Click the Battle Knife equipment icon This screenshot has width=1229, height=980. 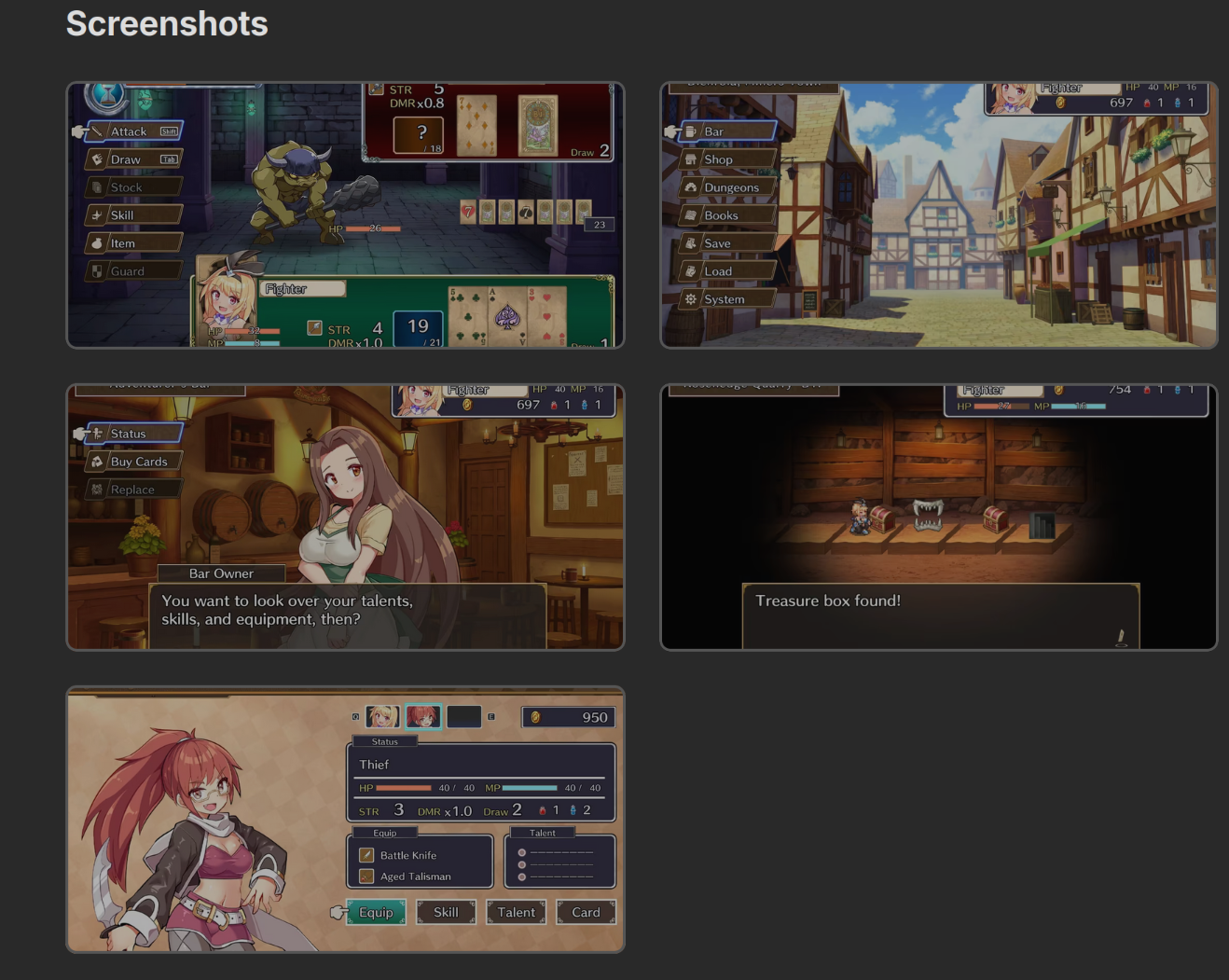click(x=366, y=855)
